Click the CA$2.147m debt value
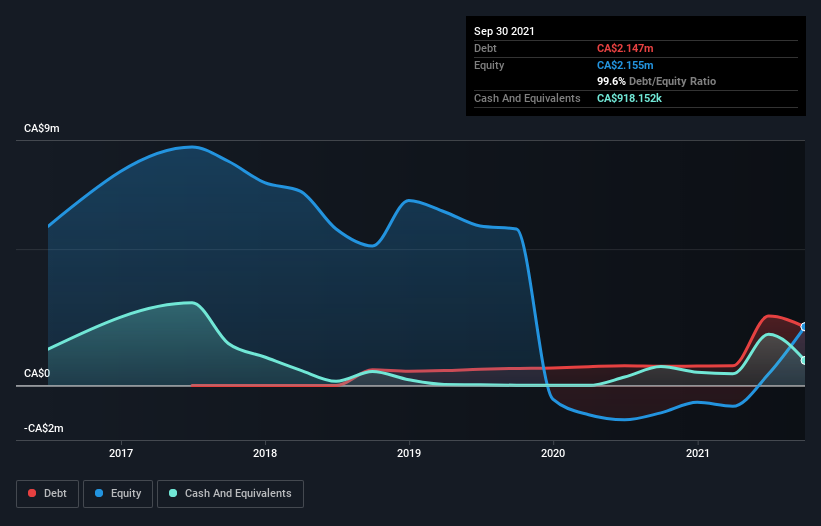This screenshot has width=821, height=526. tap(625, 49)
